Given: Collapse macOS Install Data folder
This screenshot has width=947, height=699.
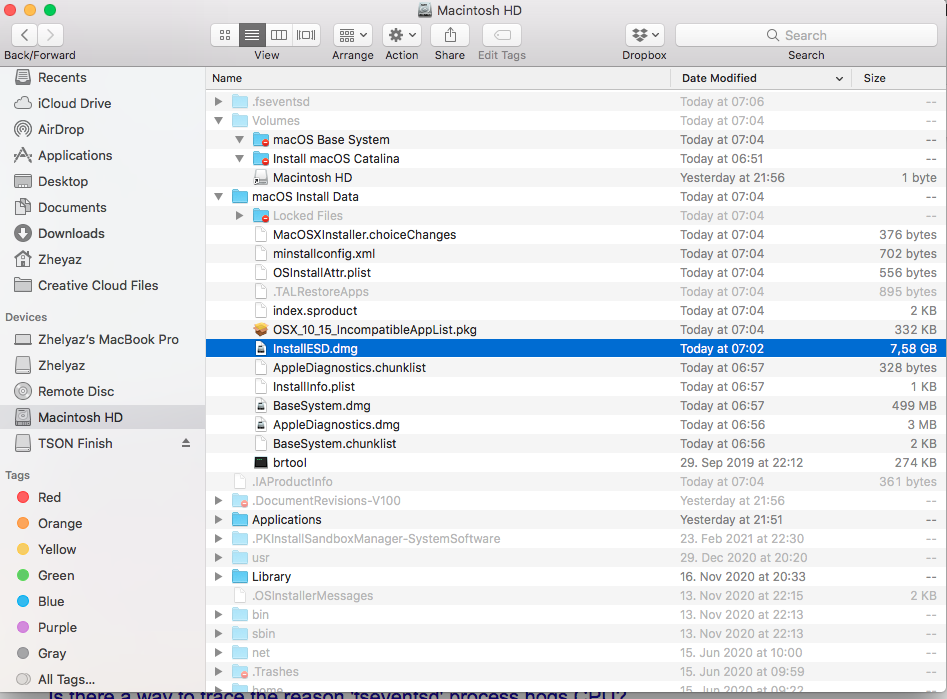Looking at the screenshot, I should pos(219,196).
